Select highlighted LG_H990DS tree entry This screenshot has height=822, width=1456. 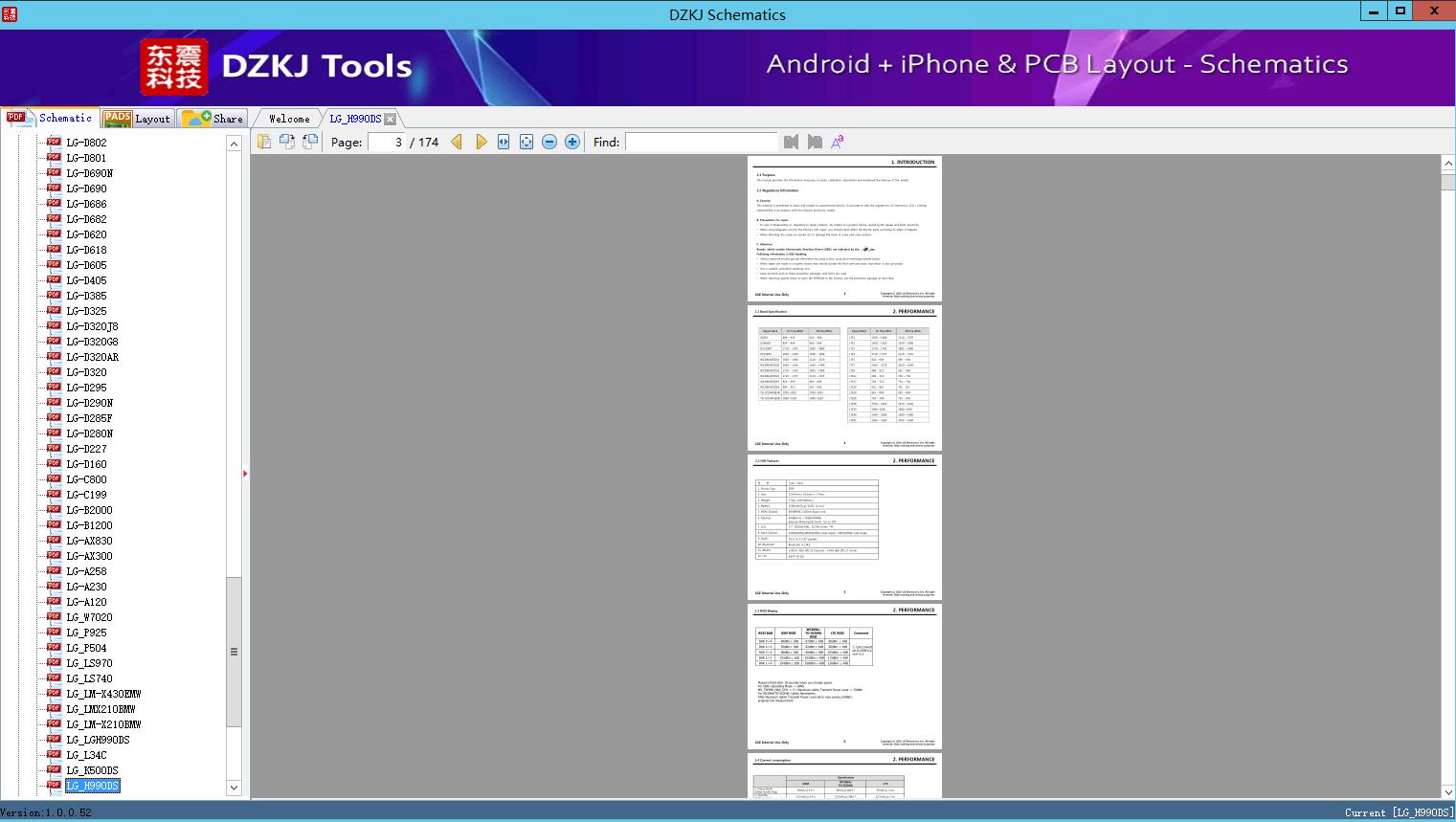[x=93, y=786]
